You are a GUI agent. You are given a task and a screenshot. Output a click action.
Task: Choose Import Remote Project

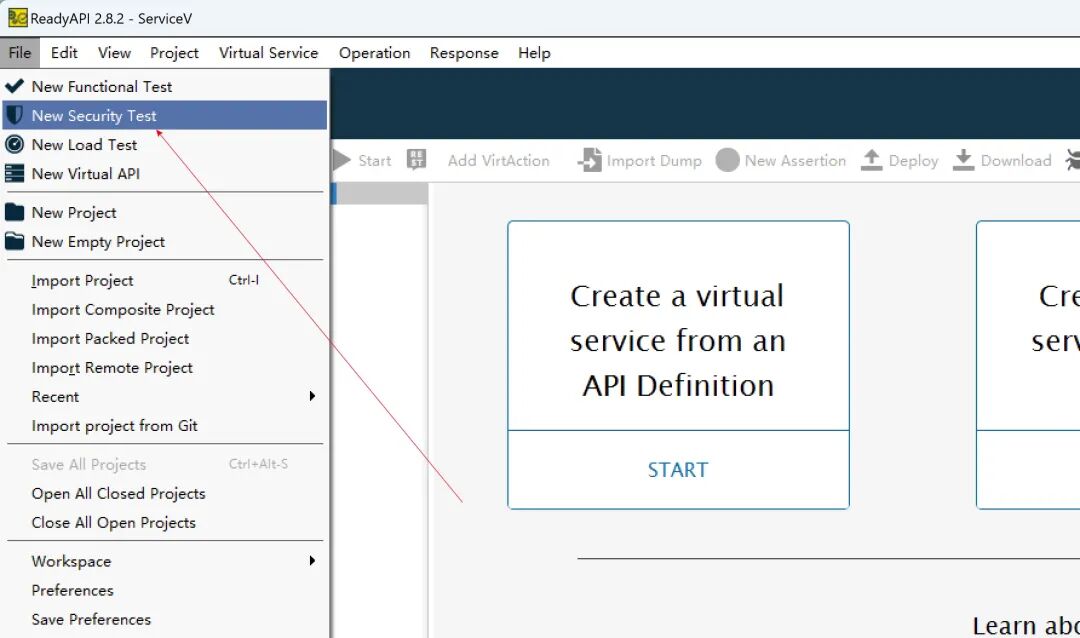pyautogui.click(x=165, y=367)
